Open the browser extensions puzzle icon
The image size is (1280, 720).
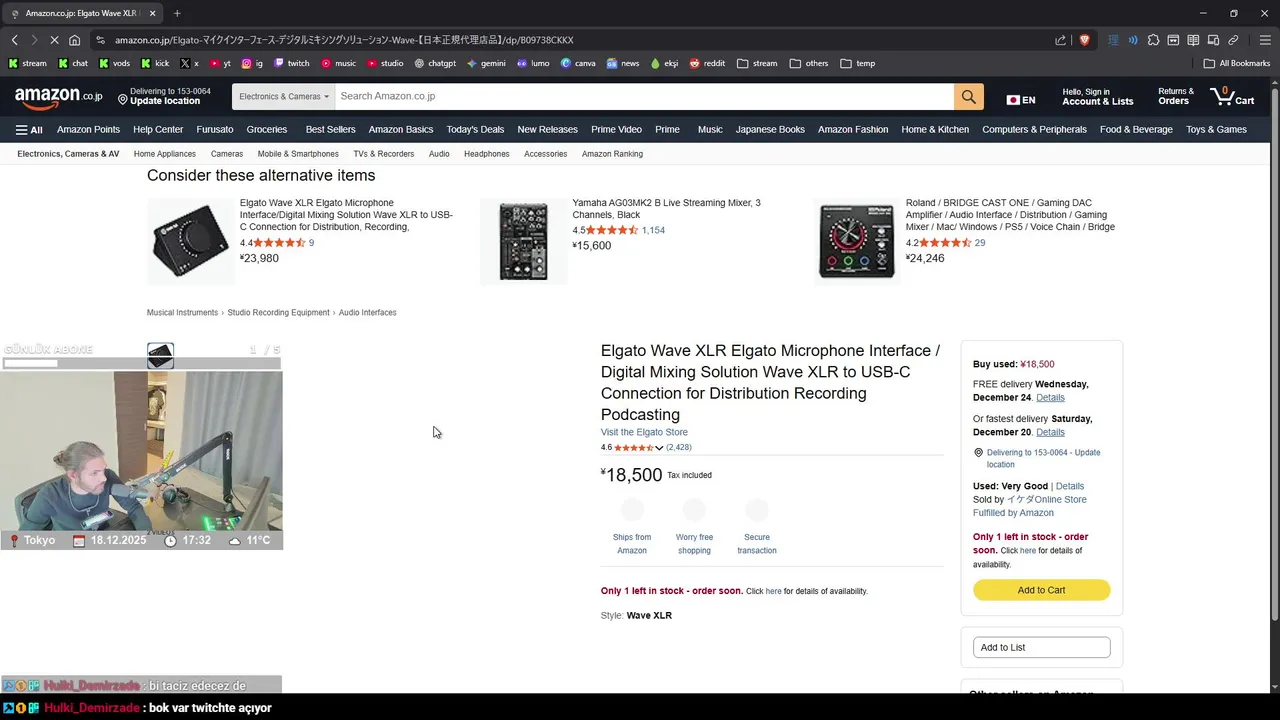(x=1153, y=40)
